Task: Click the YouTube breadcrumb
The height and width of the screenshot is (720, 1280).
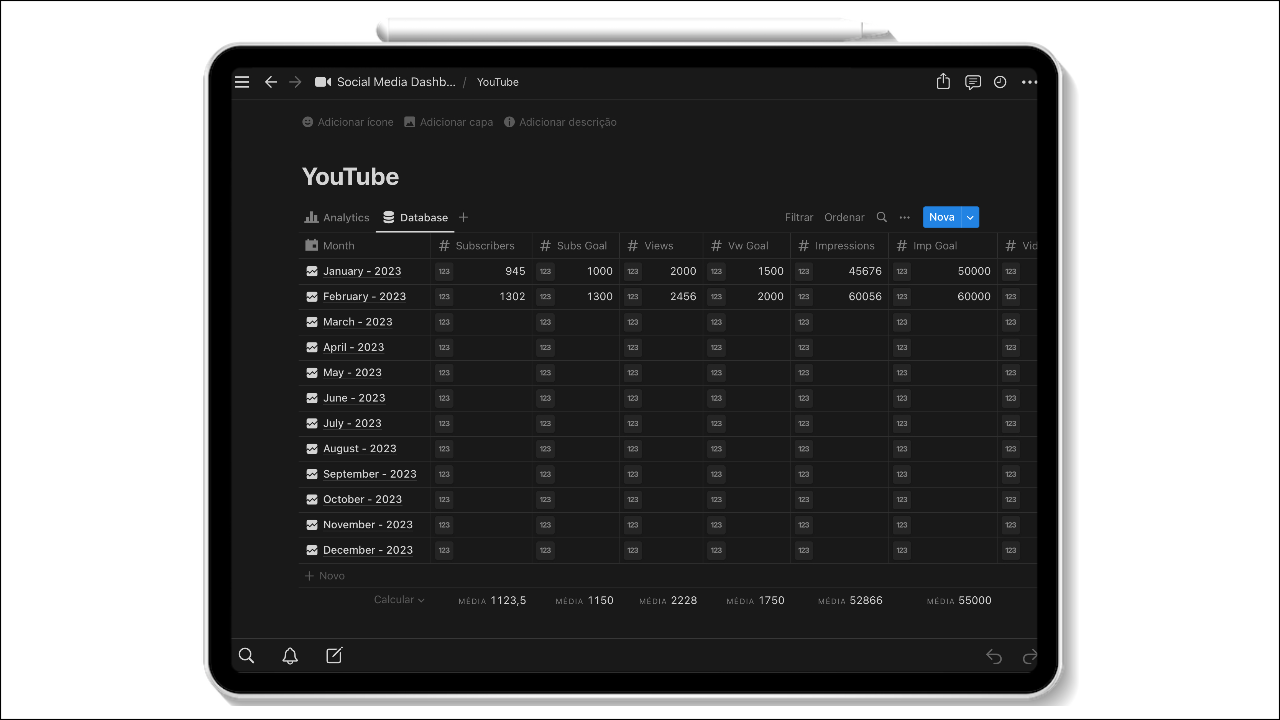Action: (x=498, y=82)
